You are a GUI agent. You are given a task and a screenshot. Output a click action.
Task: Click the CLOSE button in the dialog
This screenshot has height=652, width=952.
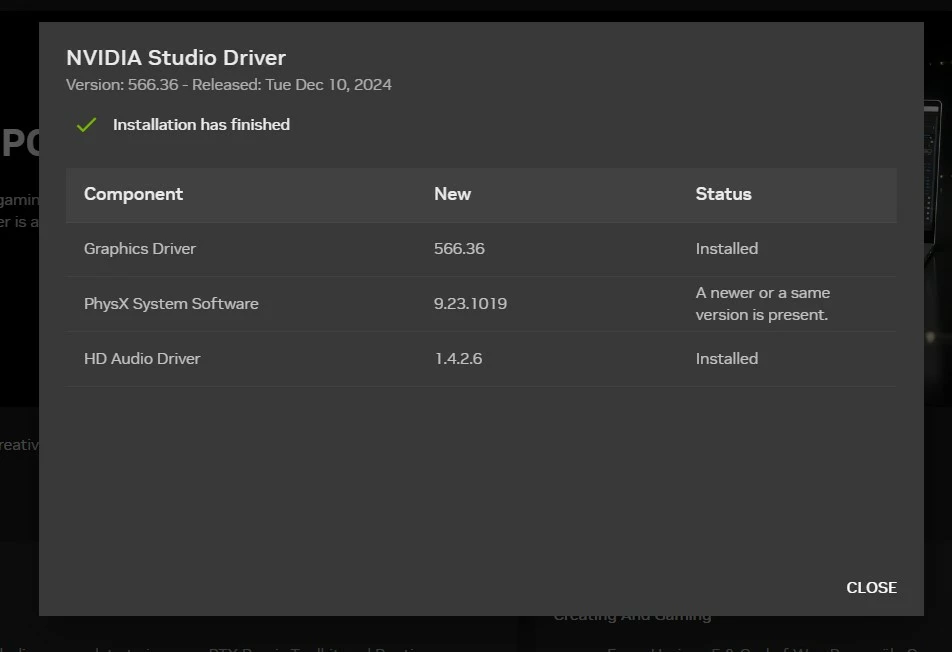(871, 588)
